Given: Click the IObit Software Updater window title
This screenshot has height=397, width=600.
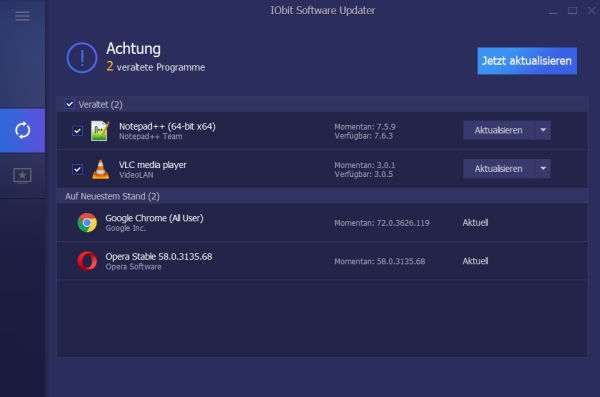Looking at the screenshot, I should click(323, 10).
